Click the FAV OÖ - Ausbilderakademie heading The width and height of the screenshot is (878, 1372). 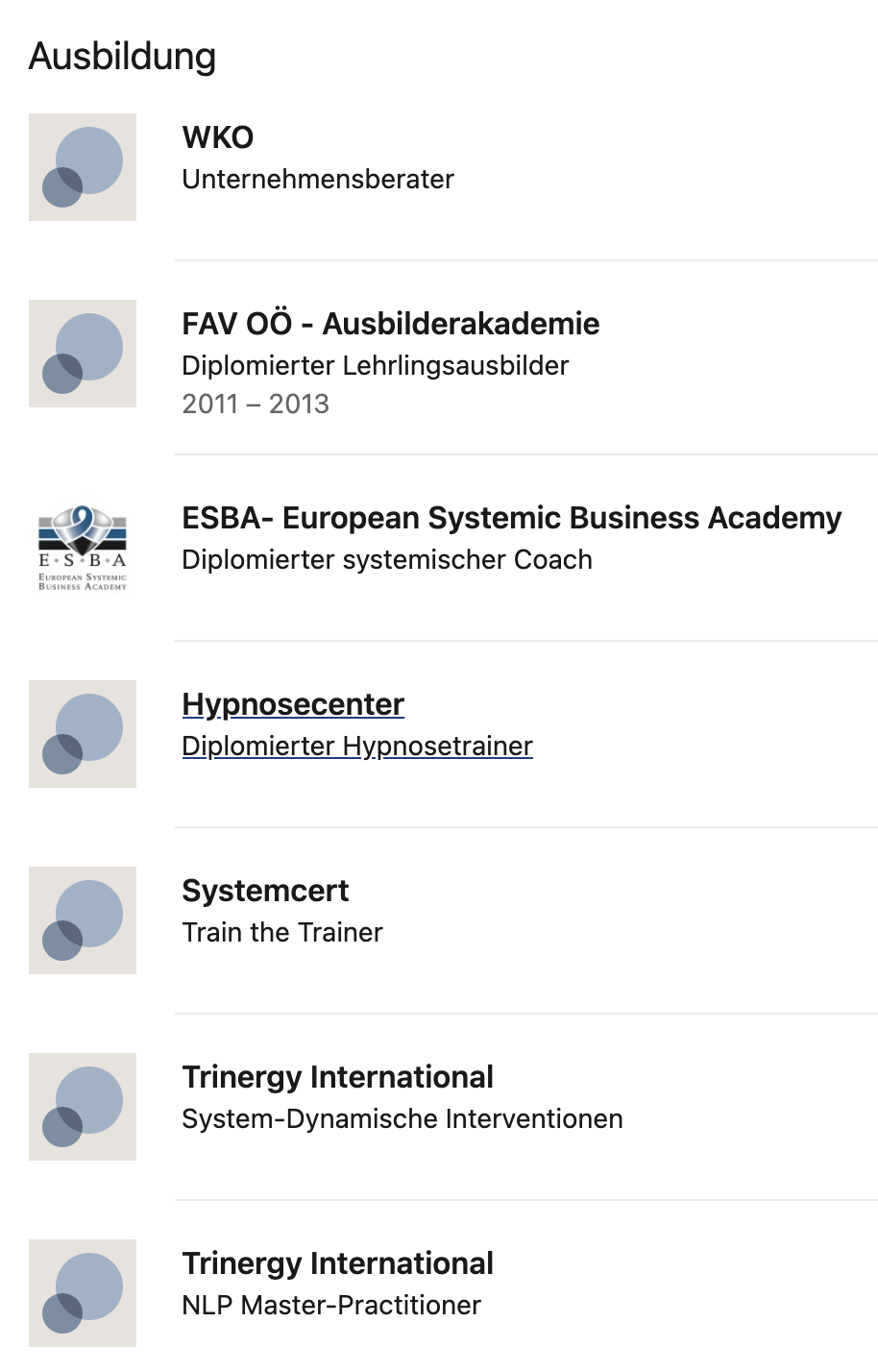pyautogui.click(x=391, y=324)
